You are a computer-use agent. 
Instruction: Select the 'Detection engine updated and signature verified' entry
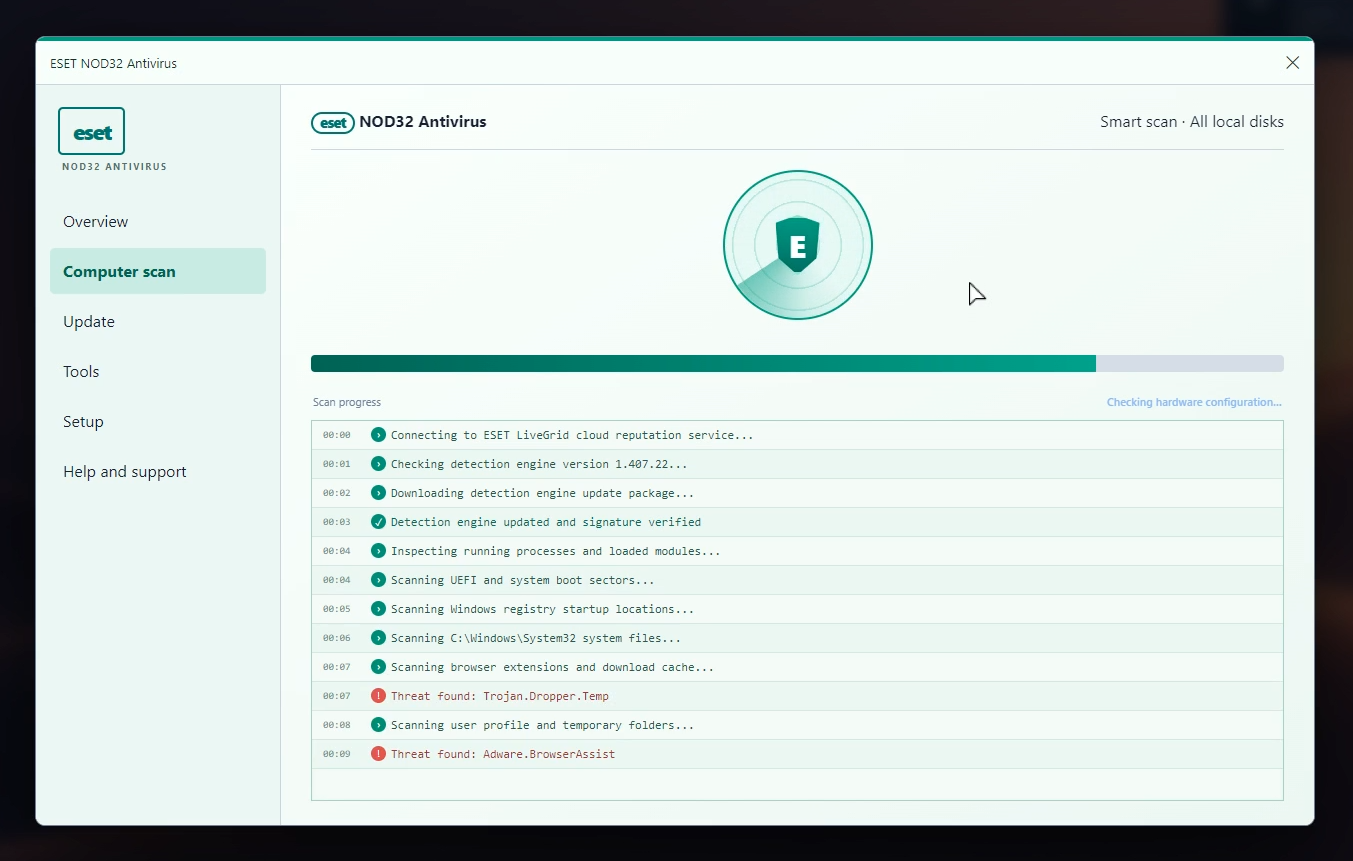coord(797,522)
